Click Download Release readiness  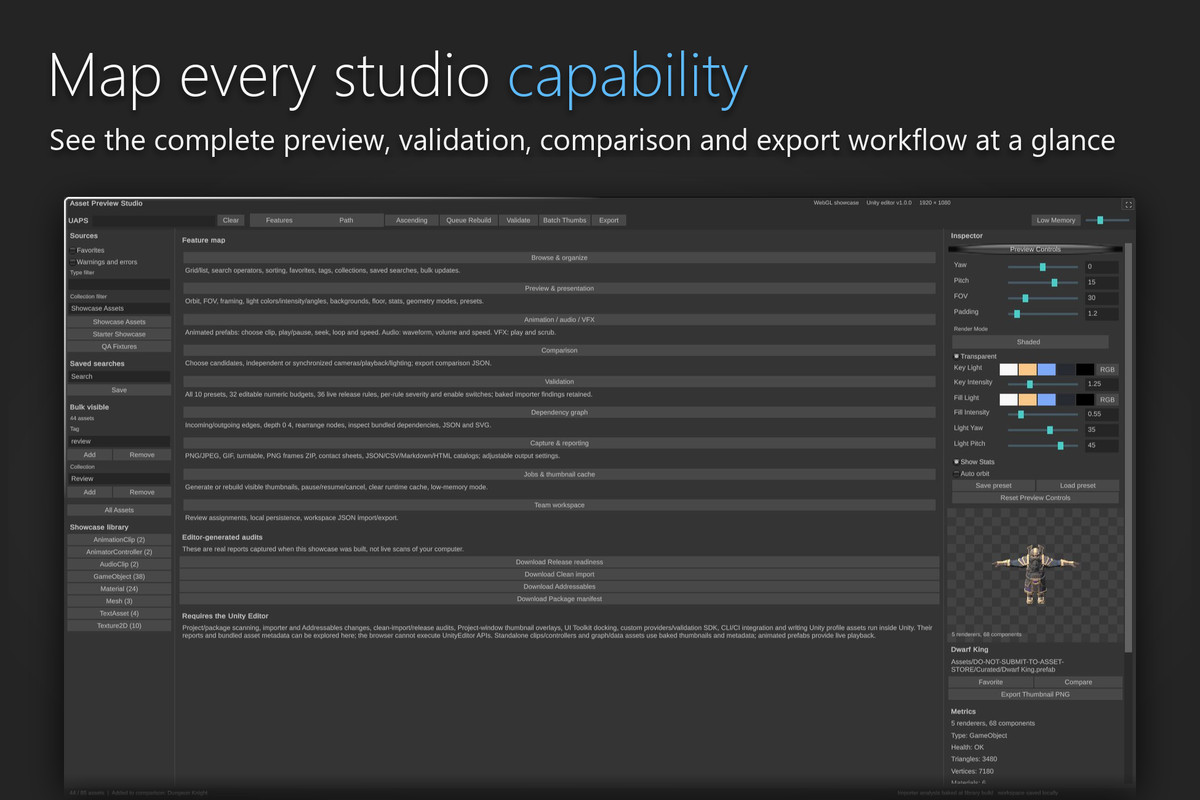tap(559, 562)
